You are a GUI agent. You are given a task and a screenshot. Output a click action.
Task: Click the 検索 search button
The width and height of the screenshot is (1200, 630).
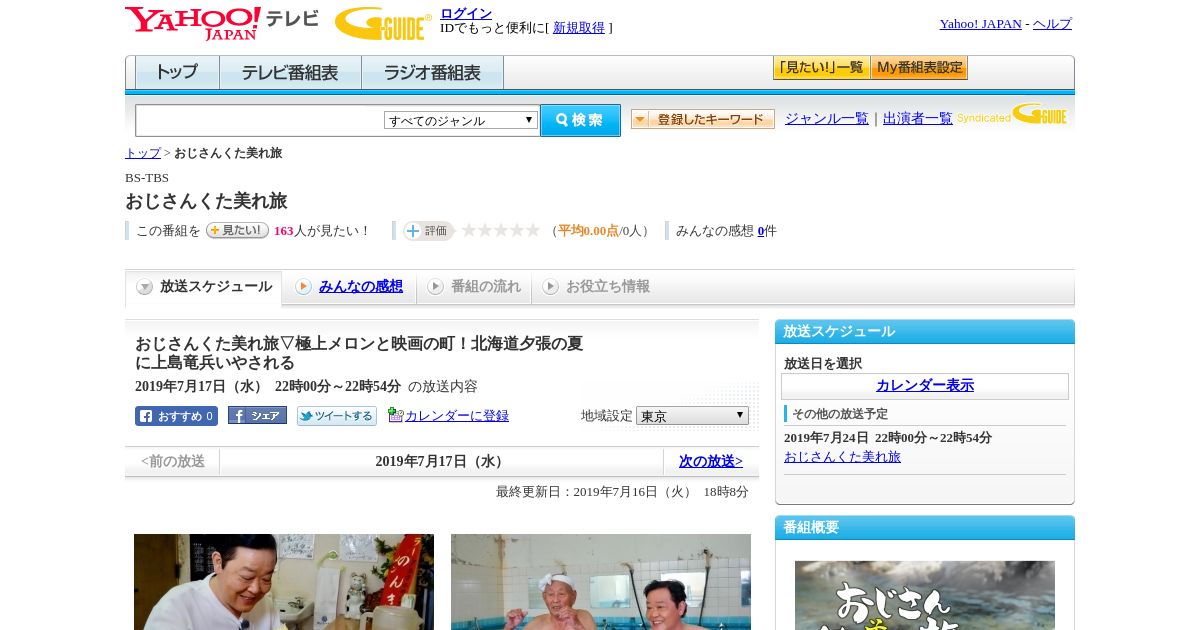580,120
